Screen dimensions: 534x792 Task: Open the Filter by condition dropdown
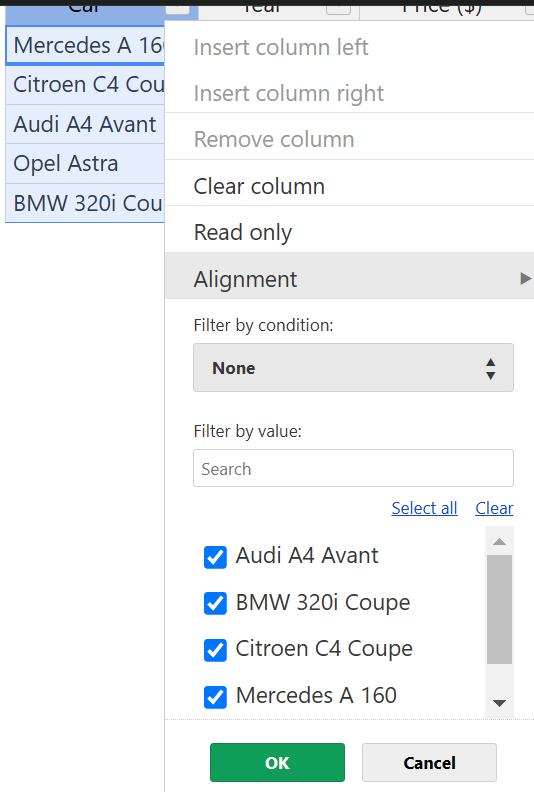[x=353, y=368]
